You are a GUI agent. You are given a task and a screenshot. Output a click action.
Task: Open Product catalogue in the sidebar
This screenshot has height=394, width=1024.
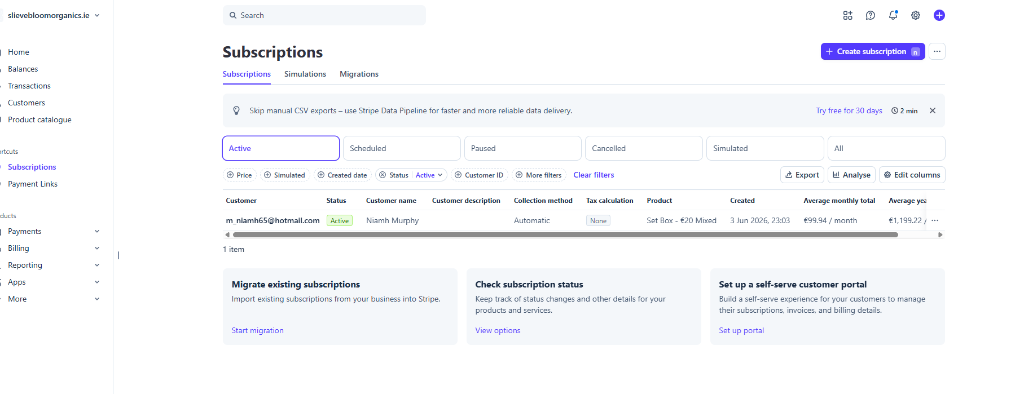(39, 120)
